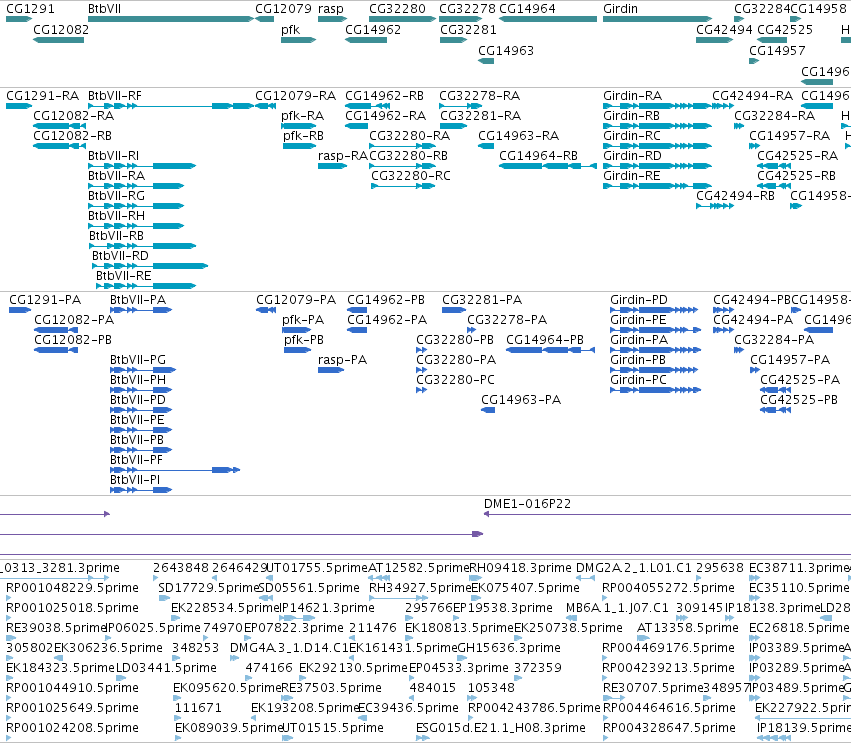Select protein pfk-PA
The width and height of the screenshot is (851, 743).
pos(303,320)
